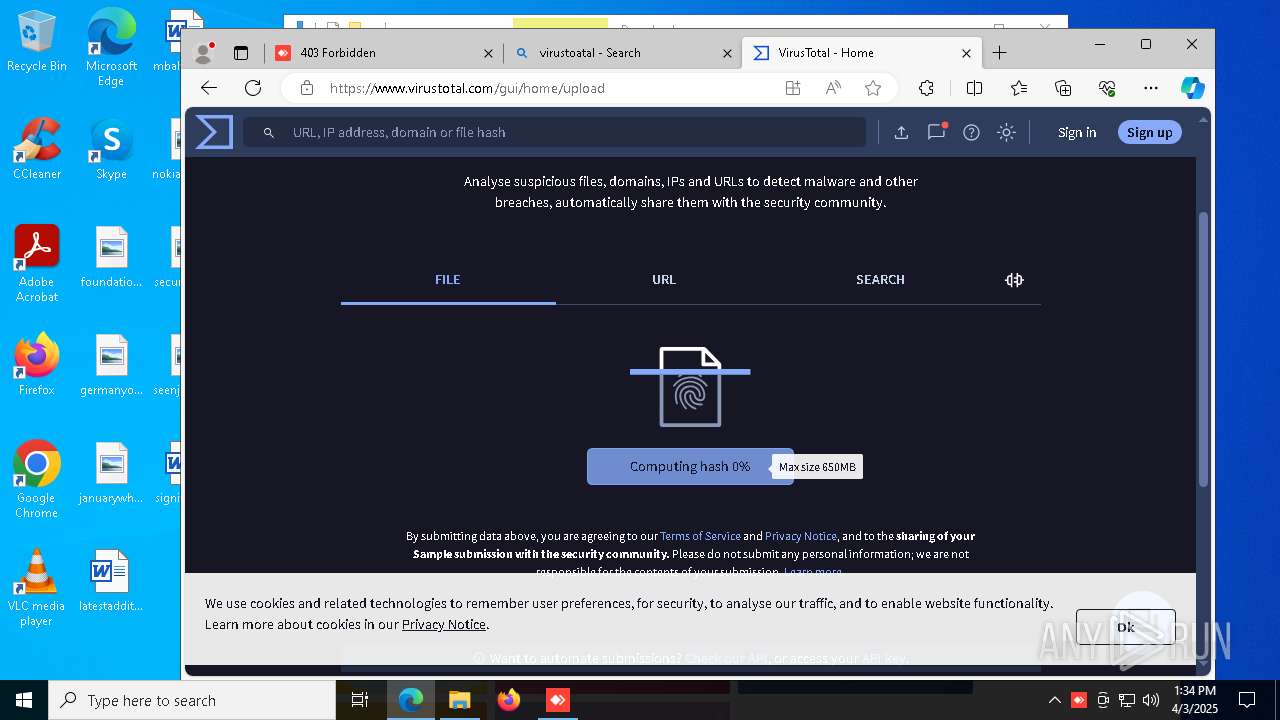Screen dimensions: 1280x720
Task: Select the URL tab
Action: click(x=664, y=280)
